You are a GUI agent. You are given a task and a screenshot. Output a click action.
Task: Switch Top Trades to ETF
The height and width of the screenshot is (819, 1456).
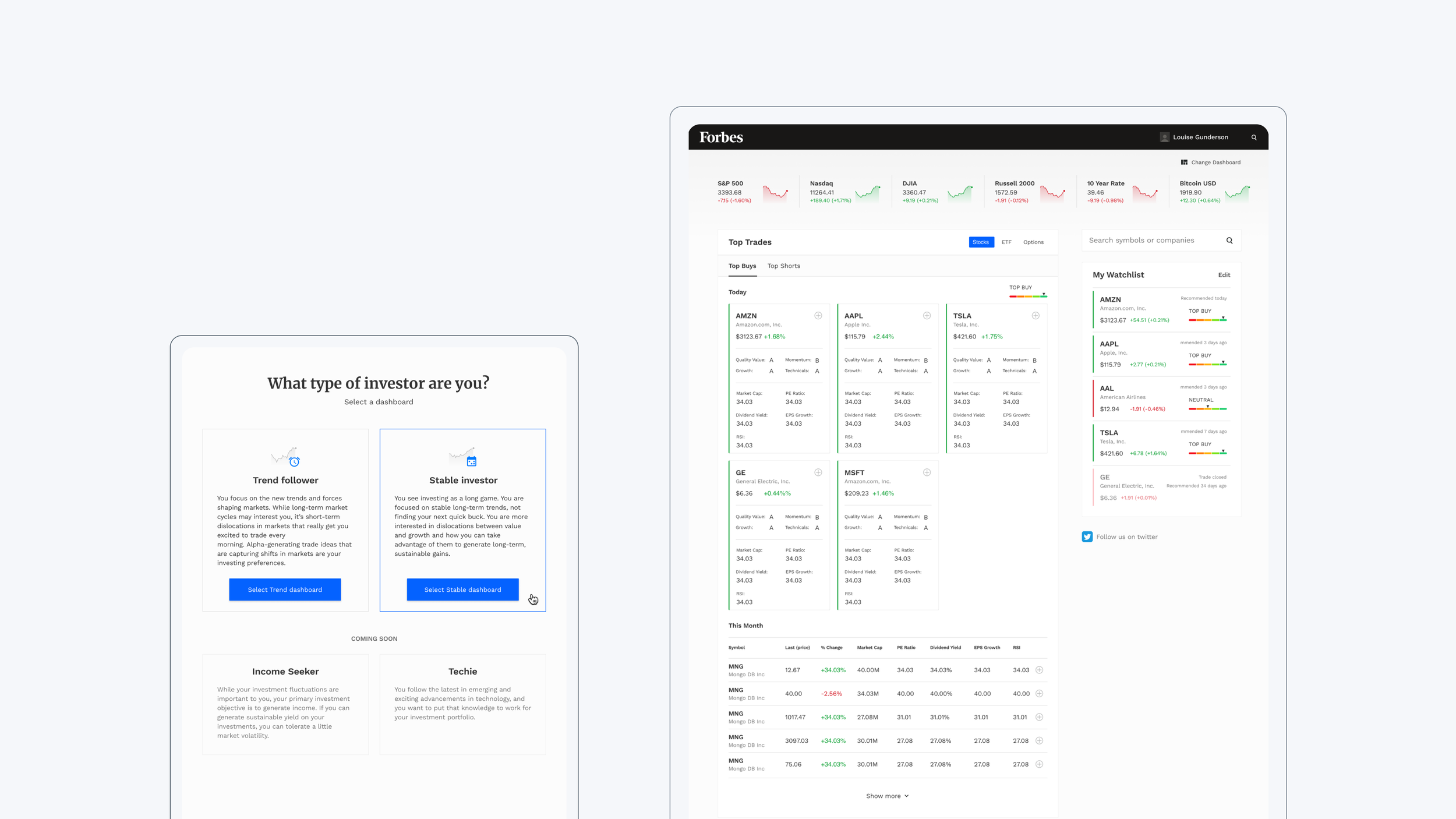[1006, 242]
